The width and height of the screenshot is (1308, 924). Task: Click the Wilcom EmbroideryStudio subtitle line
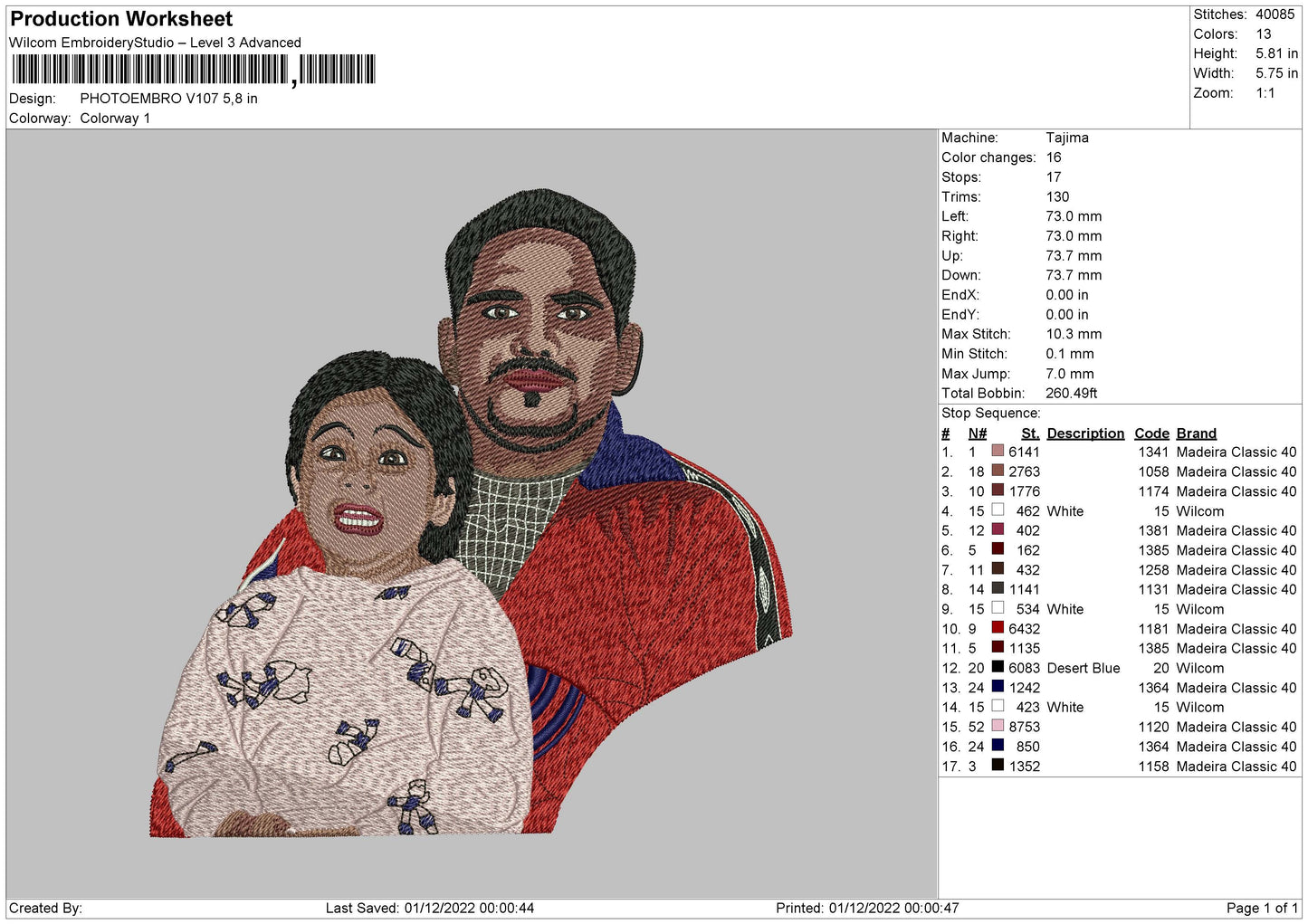pos(155,43)
